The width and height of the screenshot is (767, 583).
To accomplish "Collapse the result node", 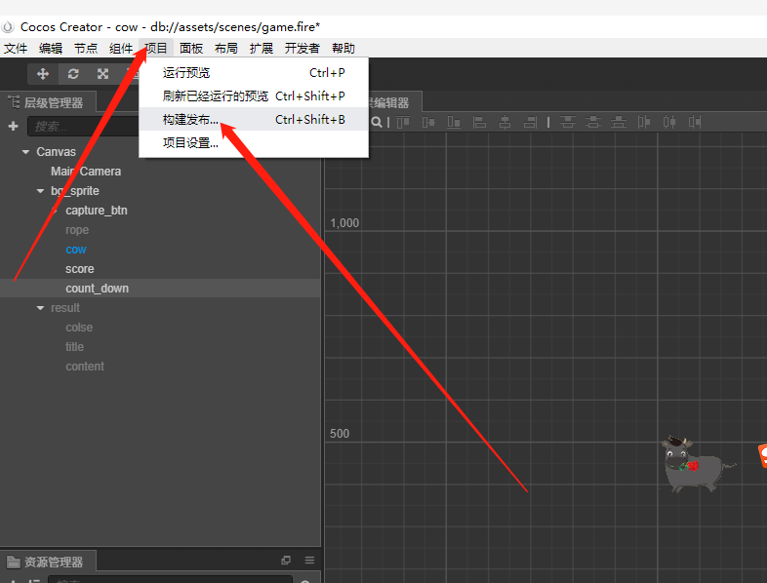I will 40,308.
